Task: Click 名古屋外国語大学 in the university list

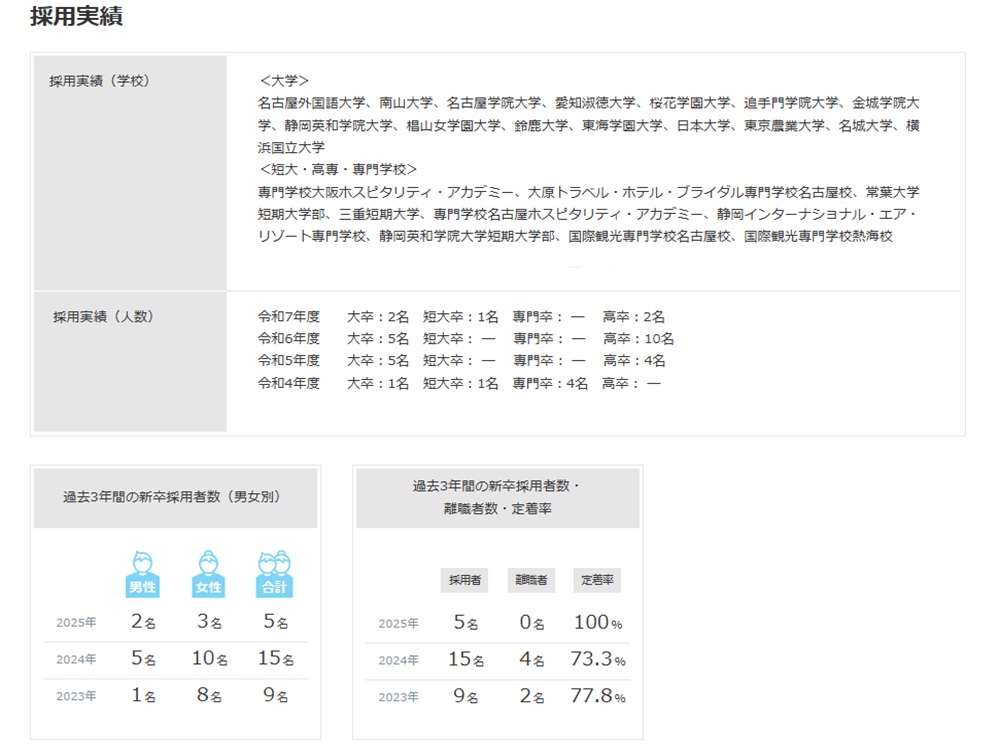Action: (311, 102)
